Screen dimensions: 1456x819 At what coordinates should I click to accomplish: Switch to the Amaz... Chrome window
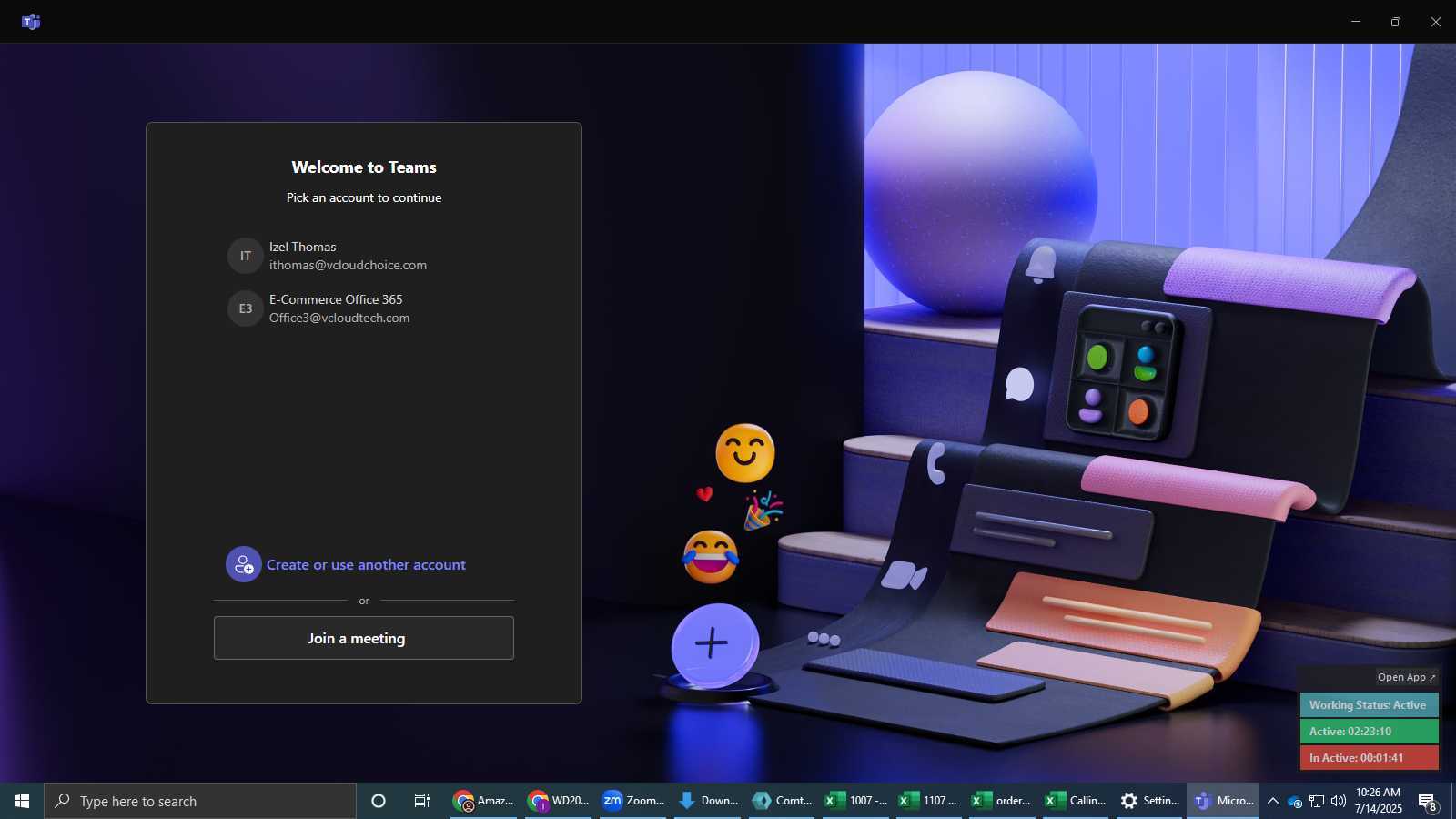point(483,801)
